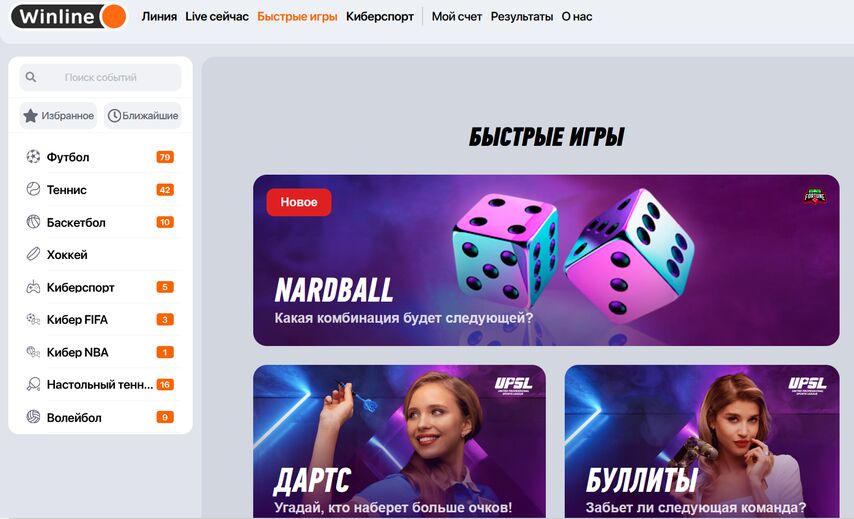Click the Winline logo
Image resolution: width=854 pixels, height=519 pixels.
(x=69, y=16)
